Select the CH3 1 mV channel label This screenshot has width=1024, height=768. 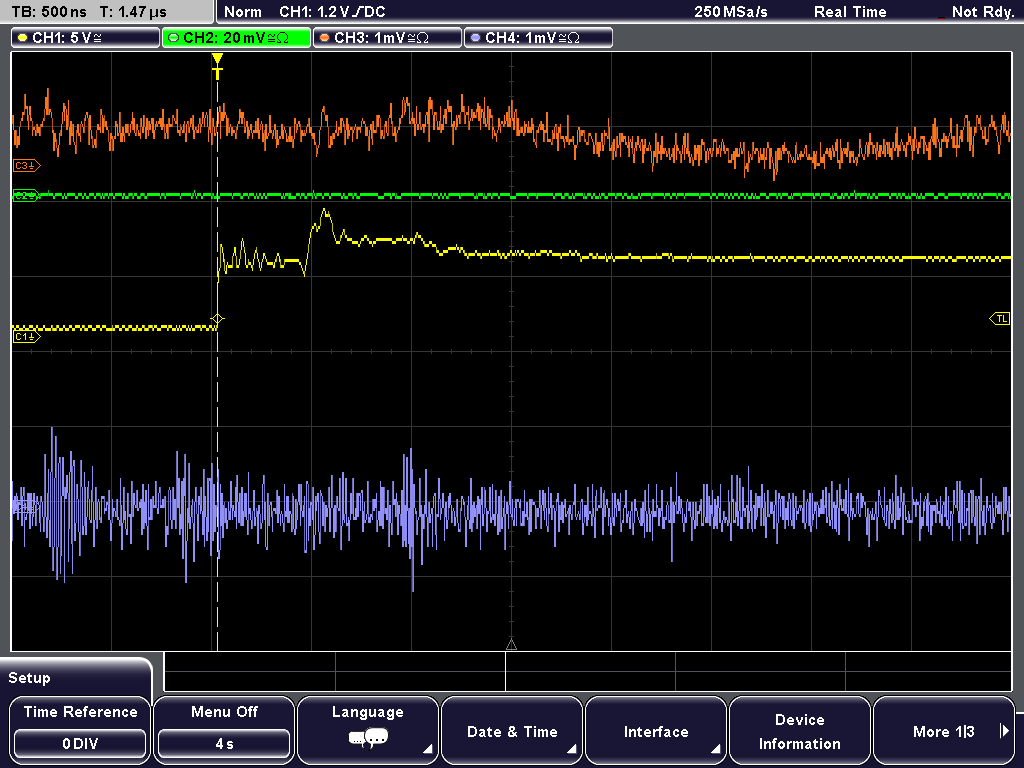click(x=387, y=38)
